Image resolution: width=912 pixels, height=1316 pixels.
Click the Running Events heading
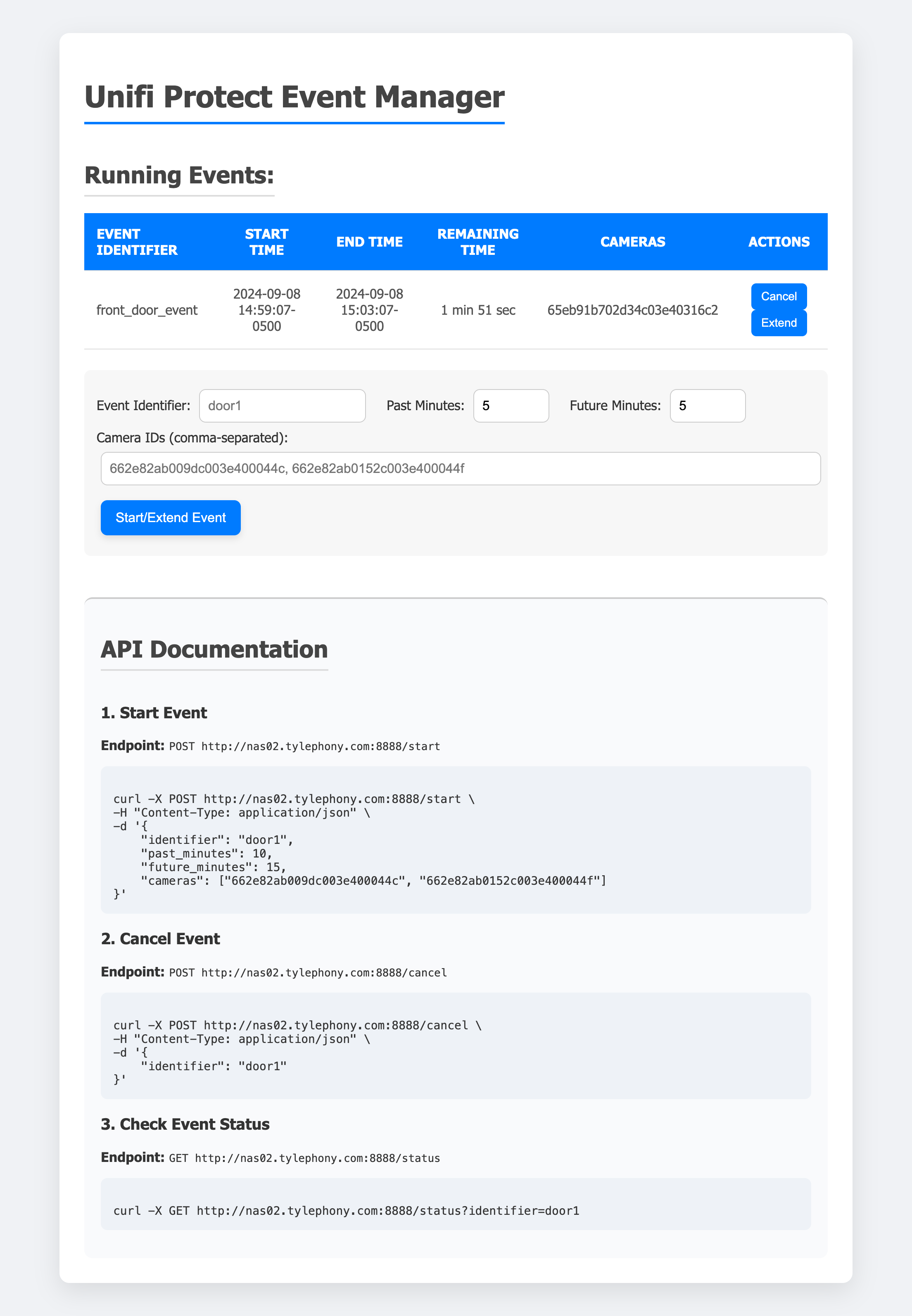coord(180,176)
